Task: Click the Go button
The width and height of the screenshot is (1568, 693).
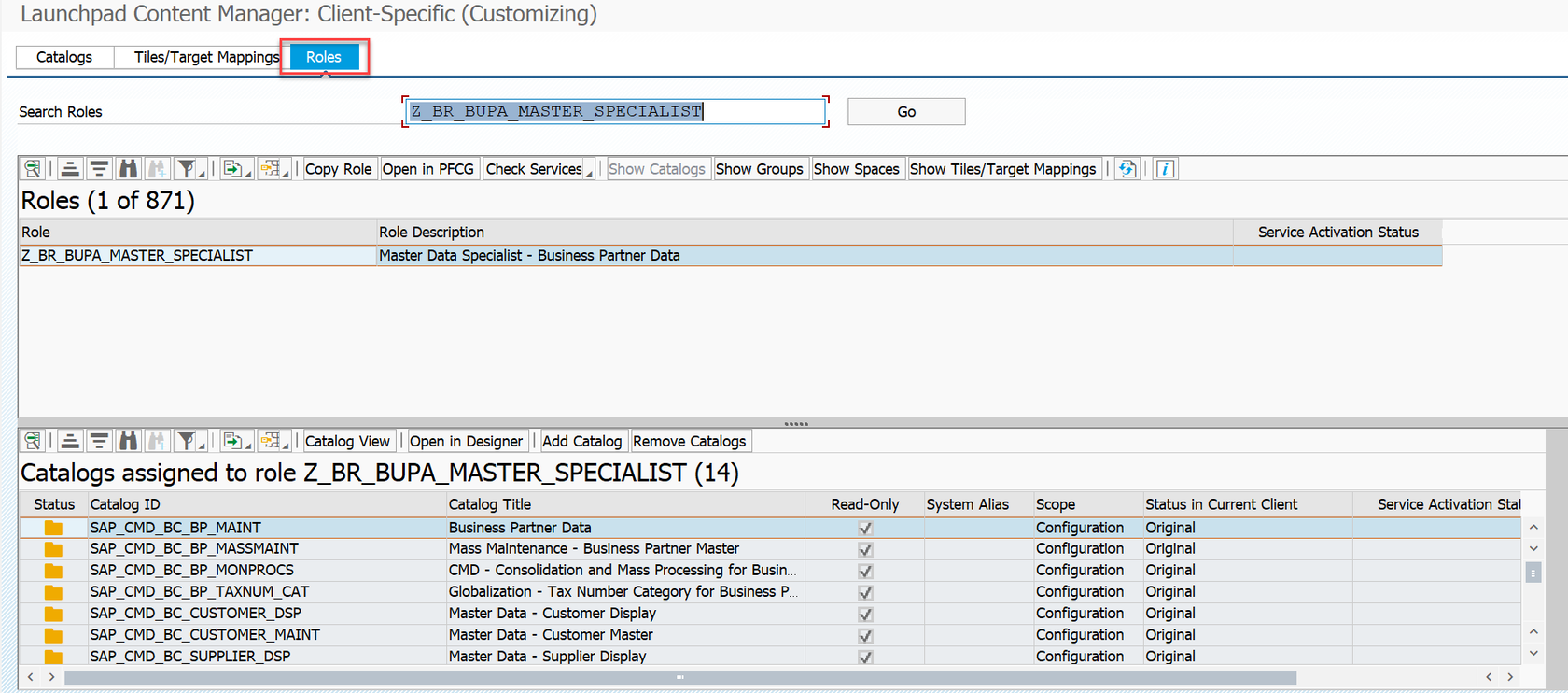Action: [906, 111]
